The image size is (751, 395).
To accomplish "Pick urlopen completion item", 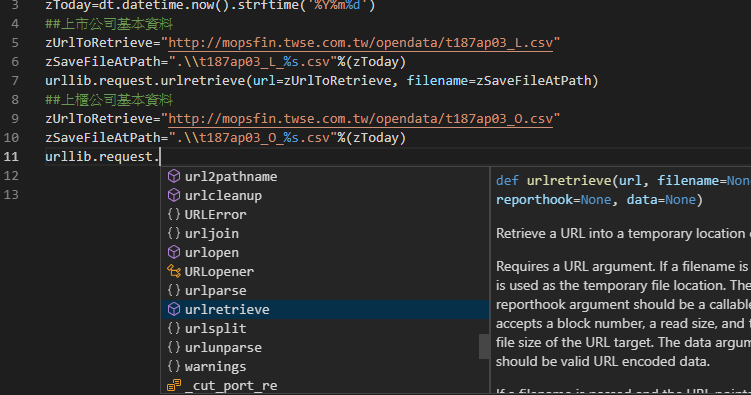I will pyautogui.click(x=325, y=252).
